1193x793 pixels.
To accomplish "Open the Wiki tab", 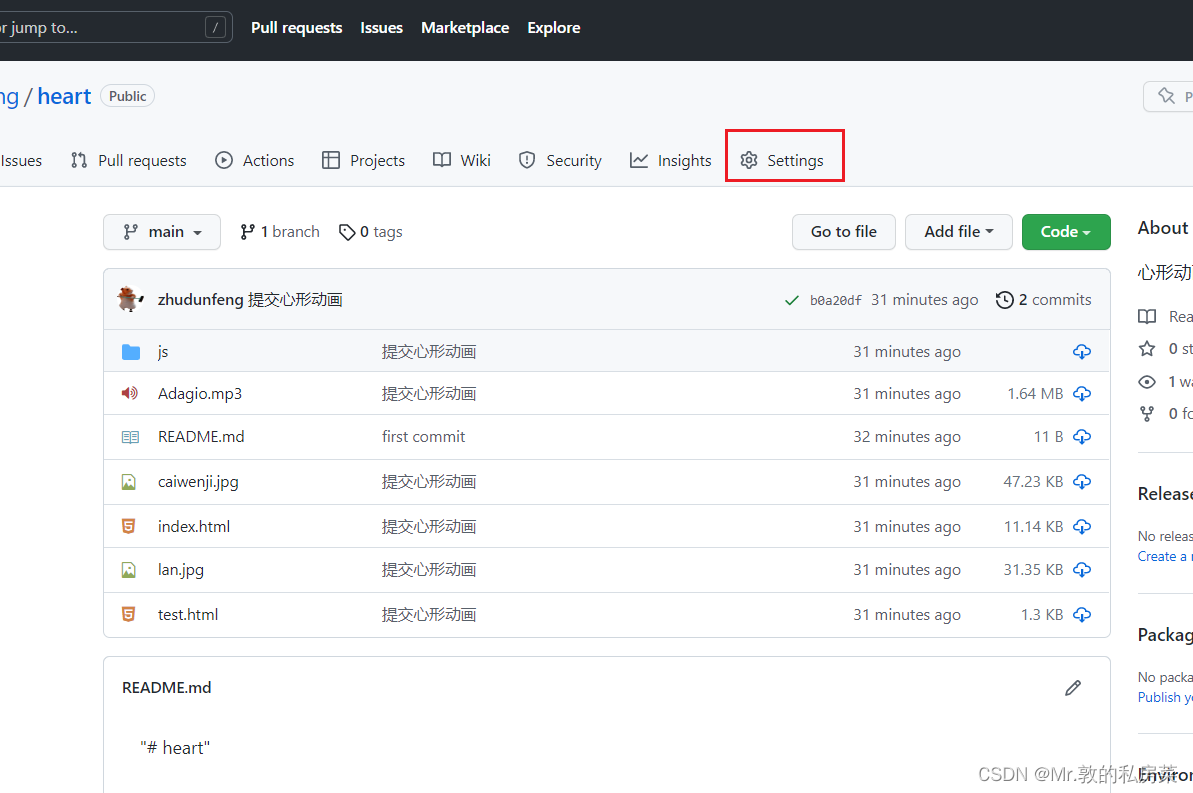I will coord(462,161).
